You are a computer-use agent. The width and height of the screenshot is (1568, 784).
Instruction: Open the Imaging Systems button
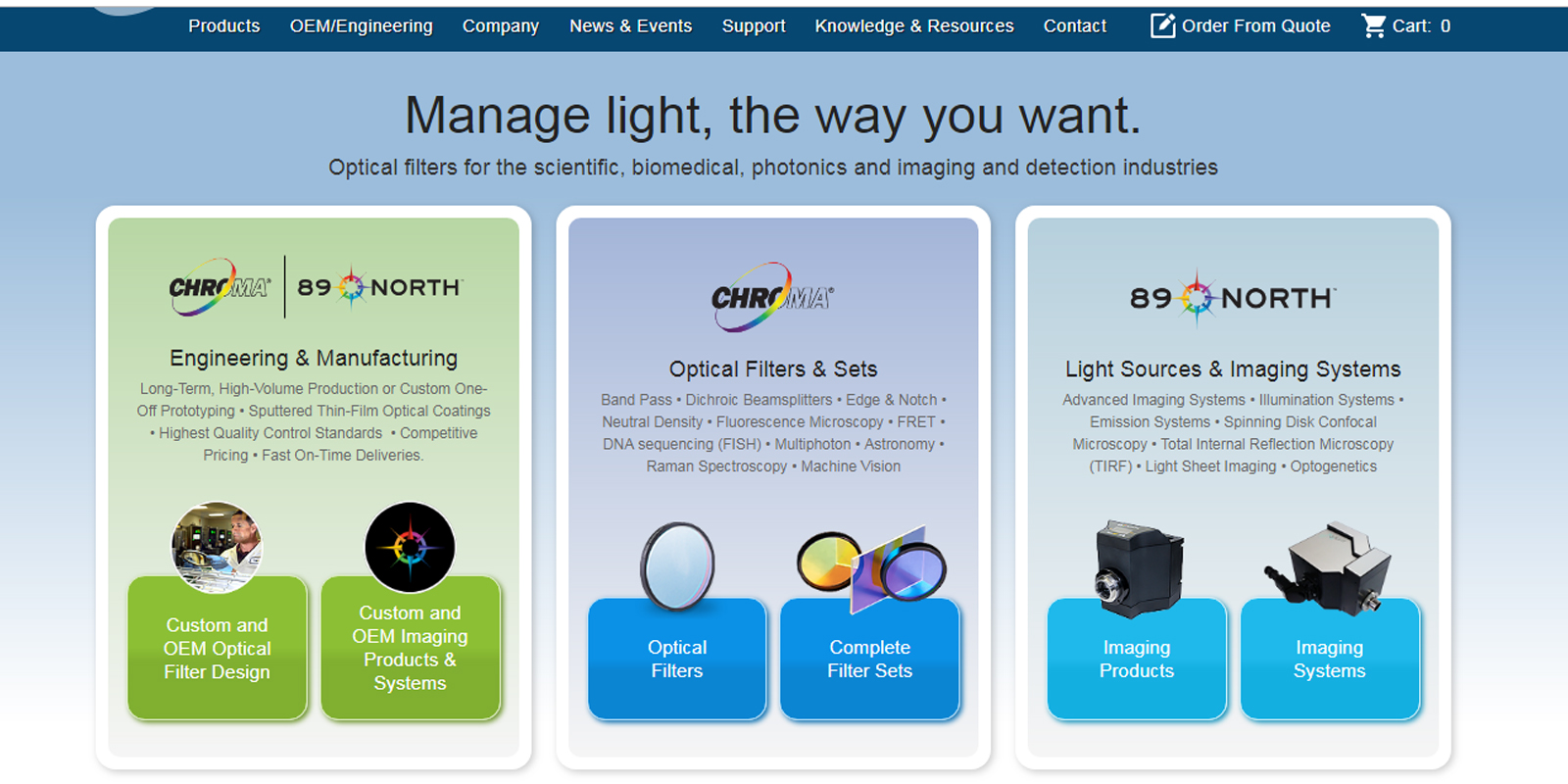[x=1329, y=660]
